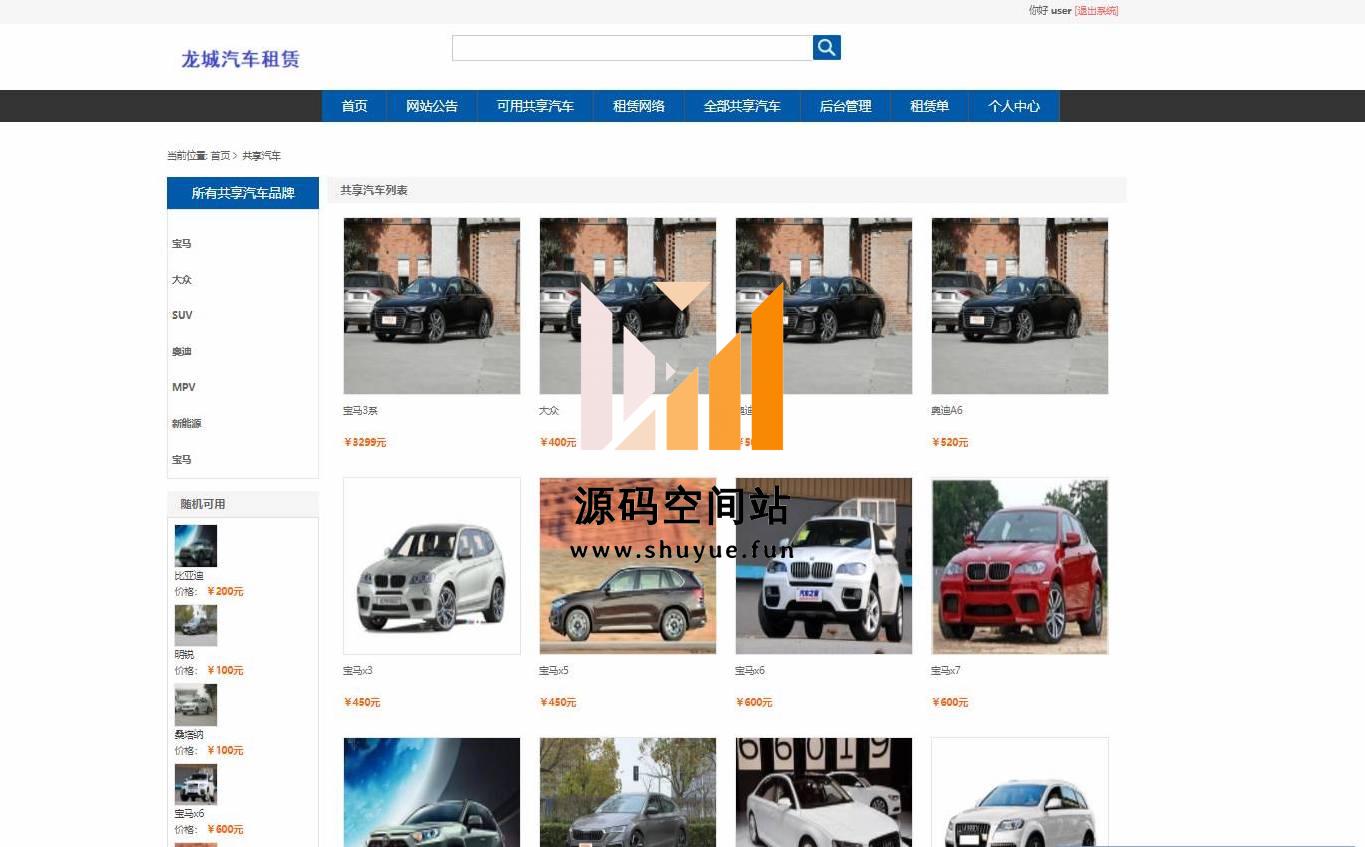The width and height of the screenshot is (1365, 847).
Task: Select the 大众 brand in sidebar
Action: point(181,280)
